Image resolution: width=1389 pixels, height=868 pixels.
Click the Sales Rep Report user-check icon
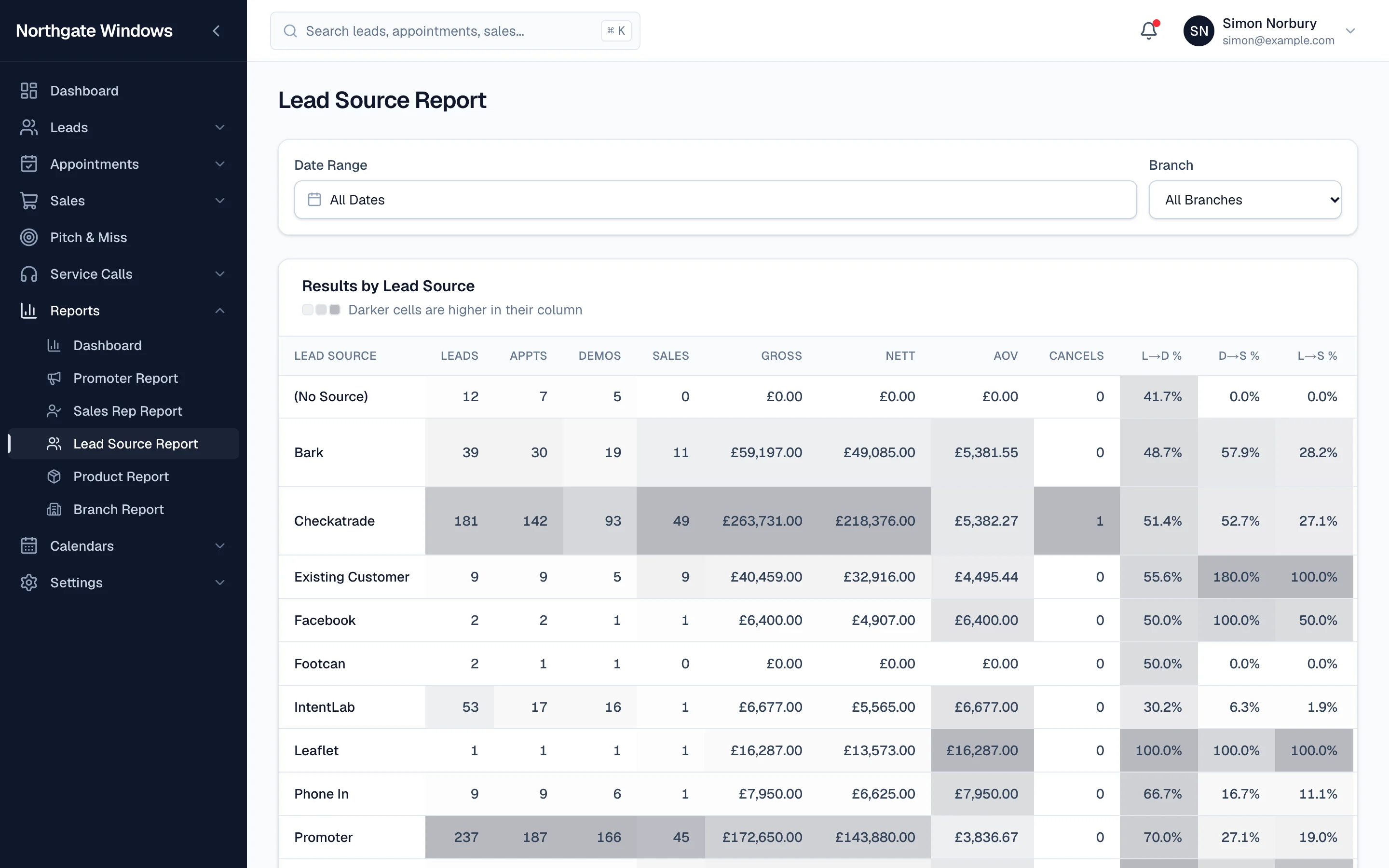(54, 411)
